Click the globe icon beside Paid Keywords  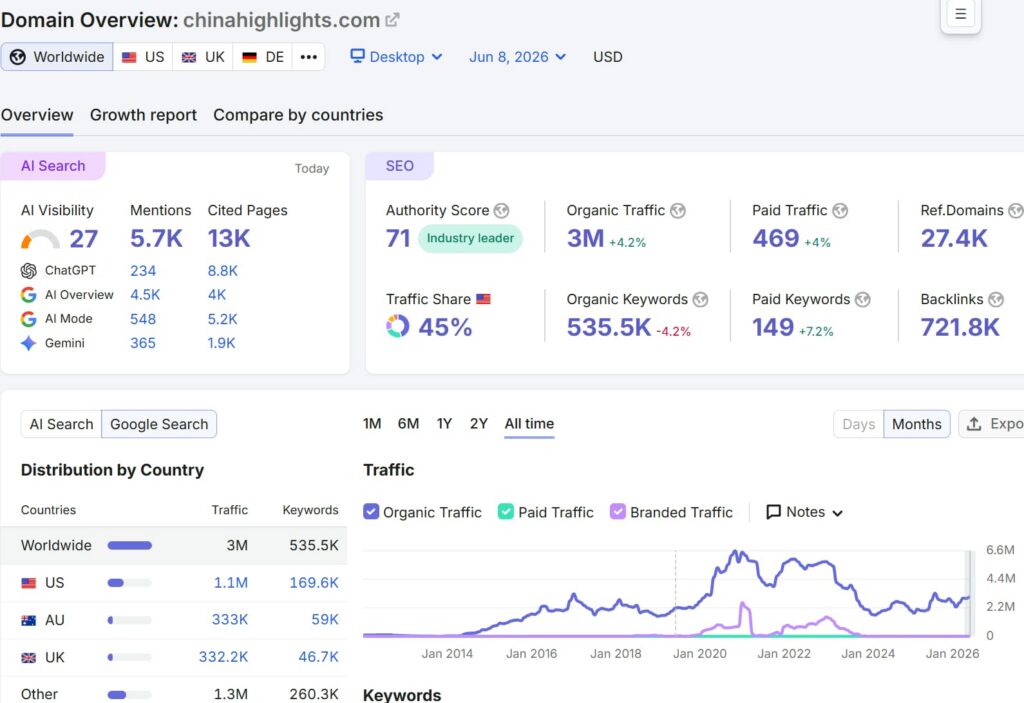[x=863, y=299]
